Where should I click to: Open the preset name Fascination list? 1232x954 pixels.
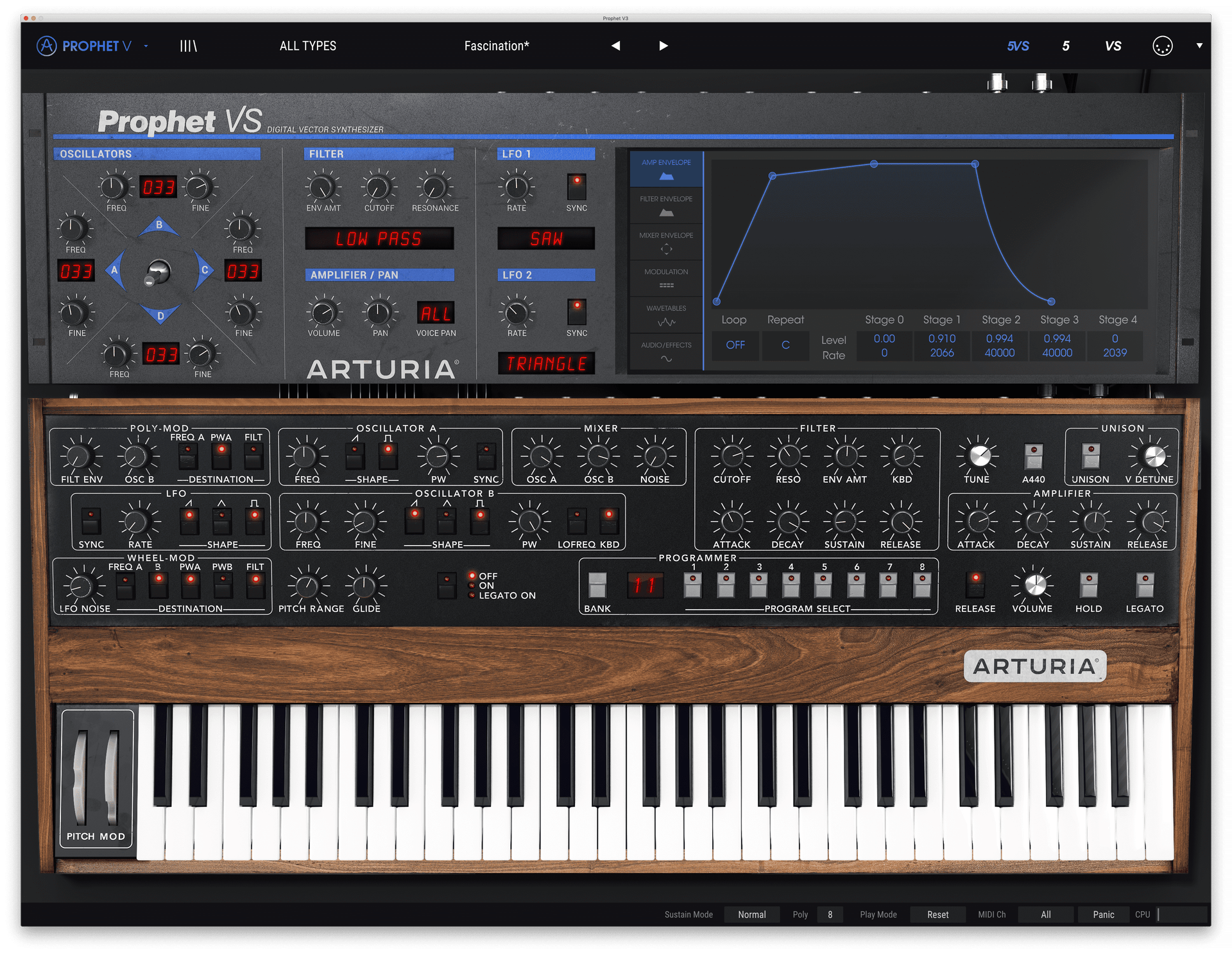497,46
